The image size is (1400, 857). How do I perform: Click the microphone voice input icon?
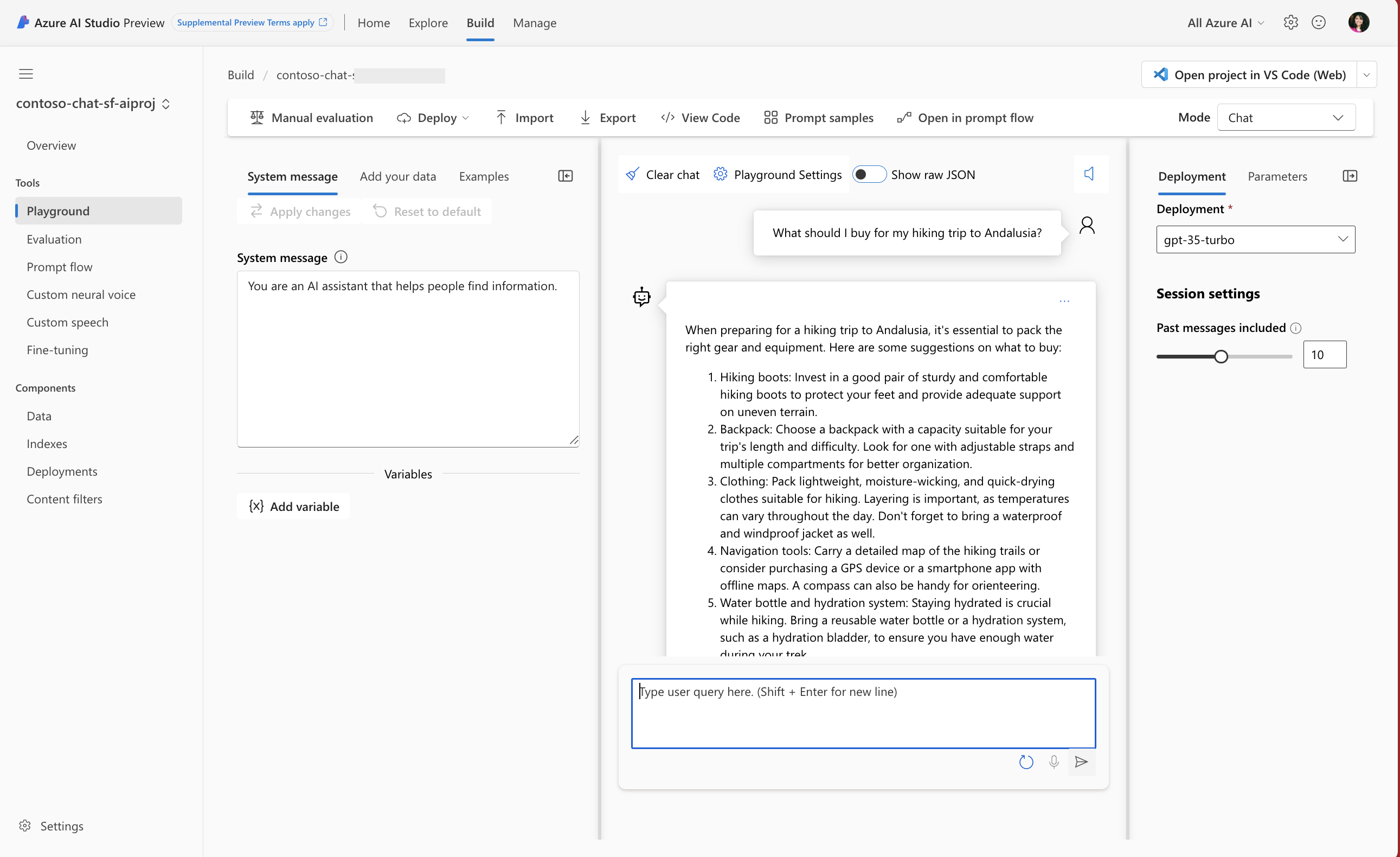click(1054, 762)
